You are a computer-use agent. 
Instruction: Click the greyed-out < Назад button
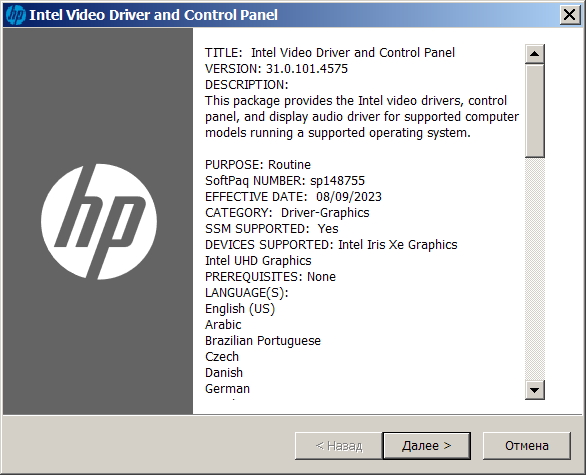(339, 446)
